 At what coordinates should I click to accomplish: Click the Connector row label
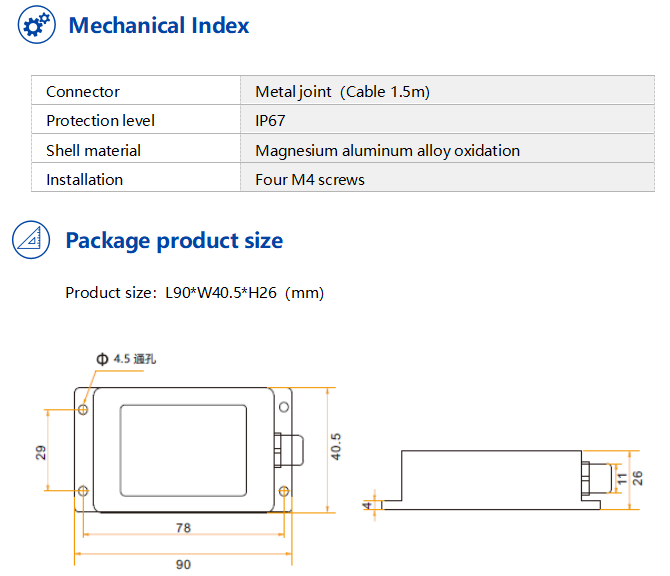136,91
